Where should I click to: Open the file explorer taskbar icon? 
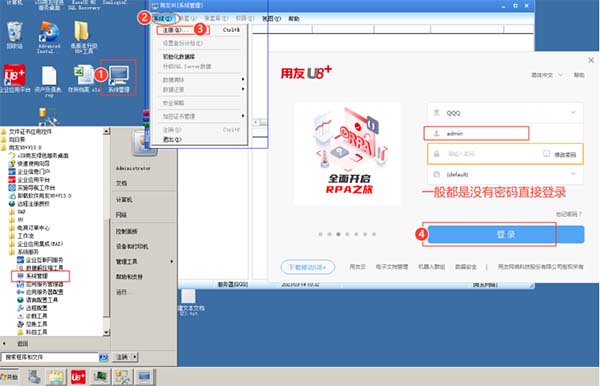tap(56, 377)
